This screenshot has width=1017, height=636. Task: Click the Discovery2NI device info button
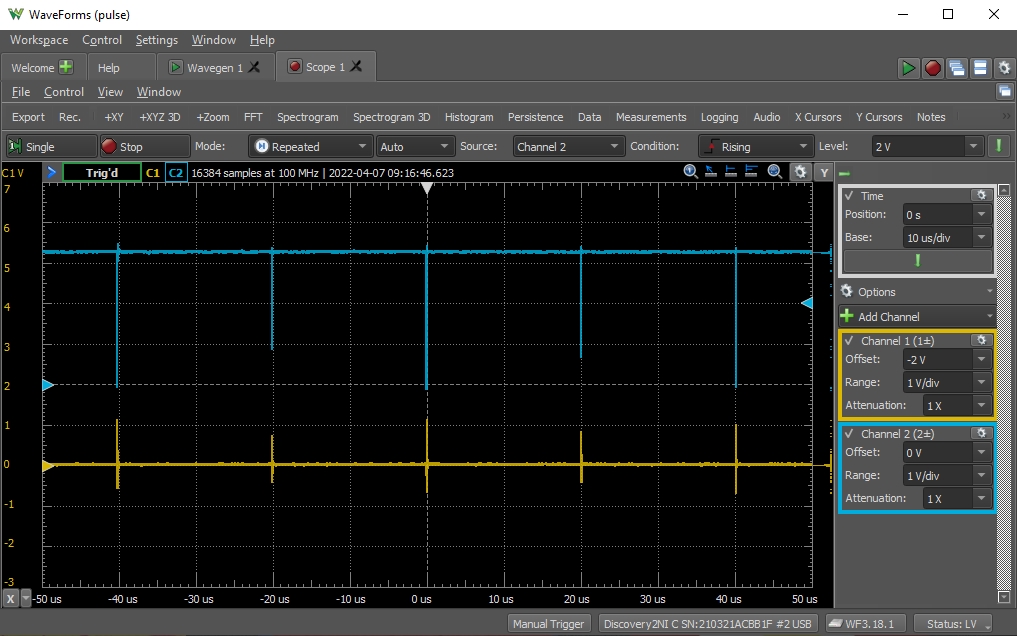(707, 624)
